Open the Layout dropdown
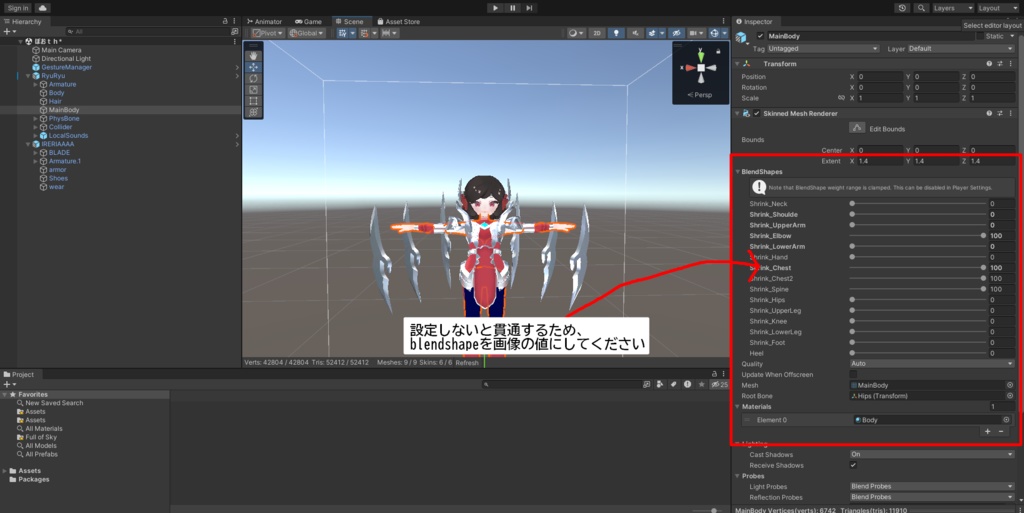The image size is (1024, 513). [999, 8]
